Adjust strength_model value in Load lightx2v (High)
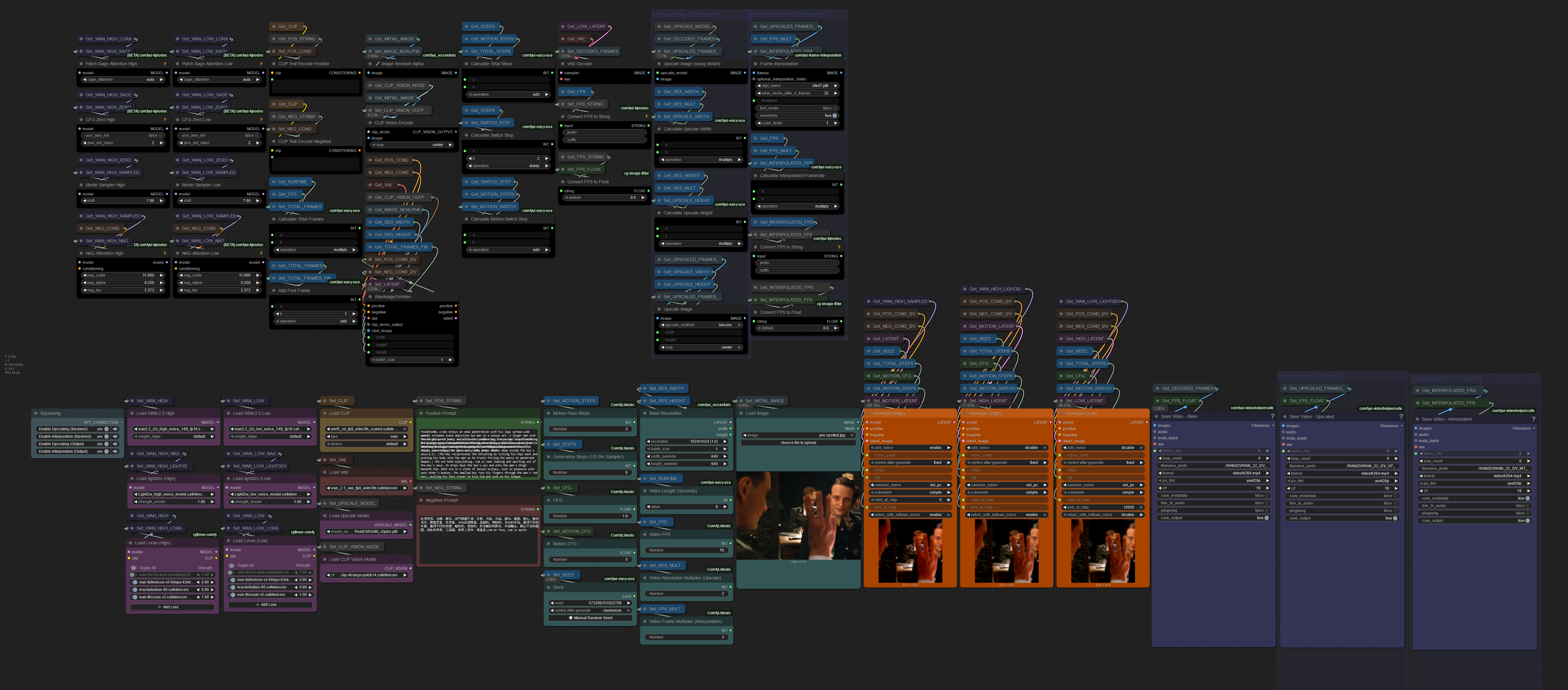 173,501
